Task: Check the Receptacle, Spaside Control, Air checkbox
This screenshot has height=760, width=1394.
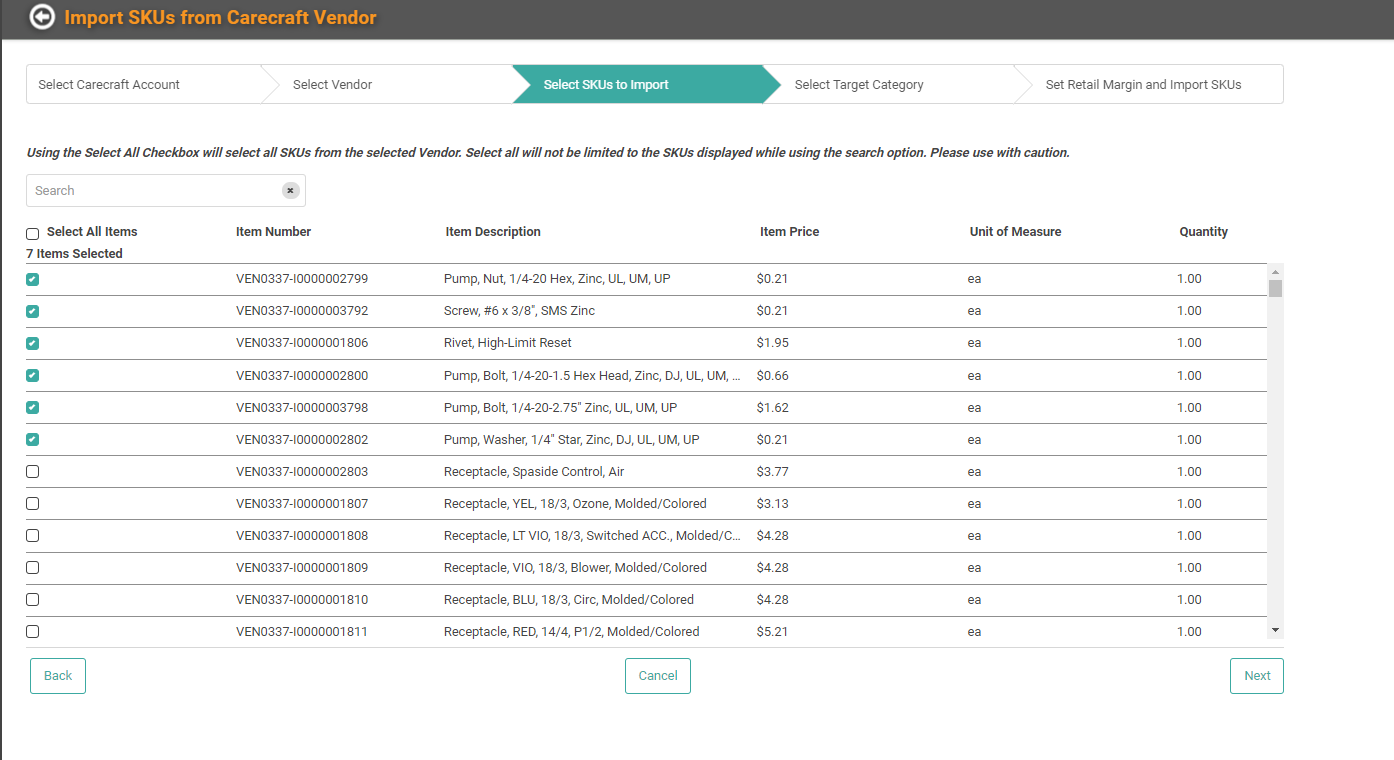Action: point(33,472)
